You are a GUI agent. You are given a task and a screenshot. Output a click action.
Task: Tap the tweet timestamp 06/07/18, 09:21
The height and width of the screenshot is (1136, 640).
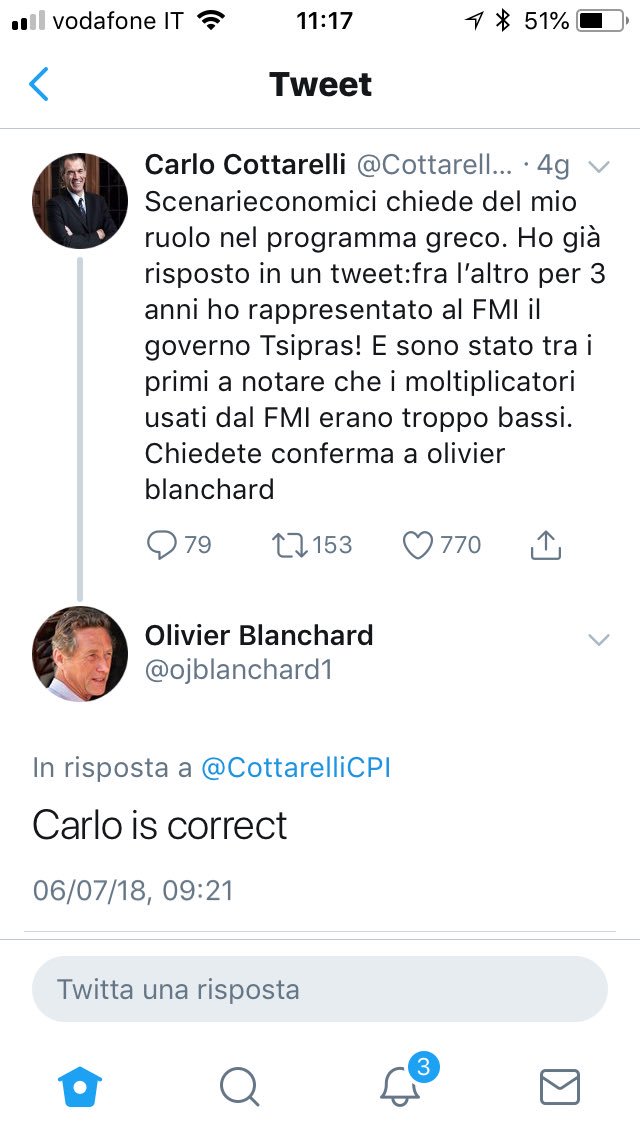click(x=133, y=889)
